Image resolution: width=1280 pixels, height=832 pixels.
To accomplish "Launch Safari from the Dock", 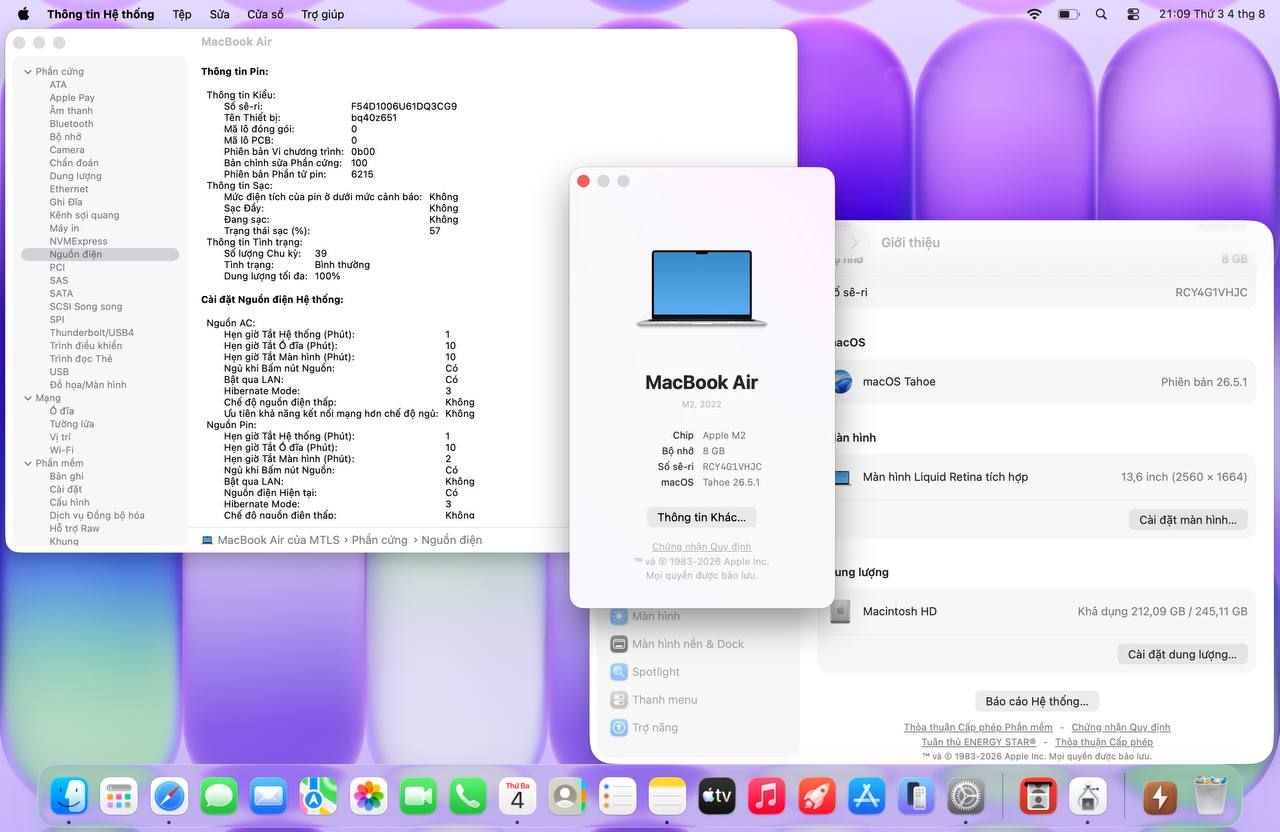I will tap(169, 796).
